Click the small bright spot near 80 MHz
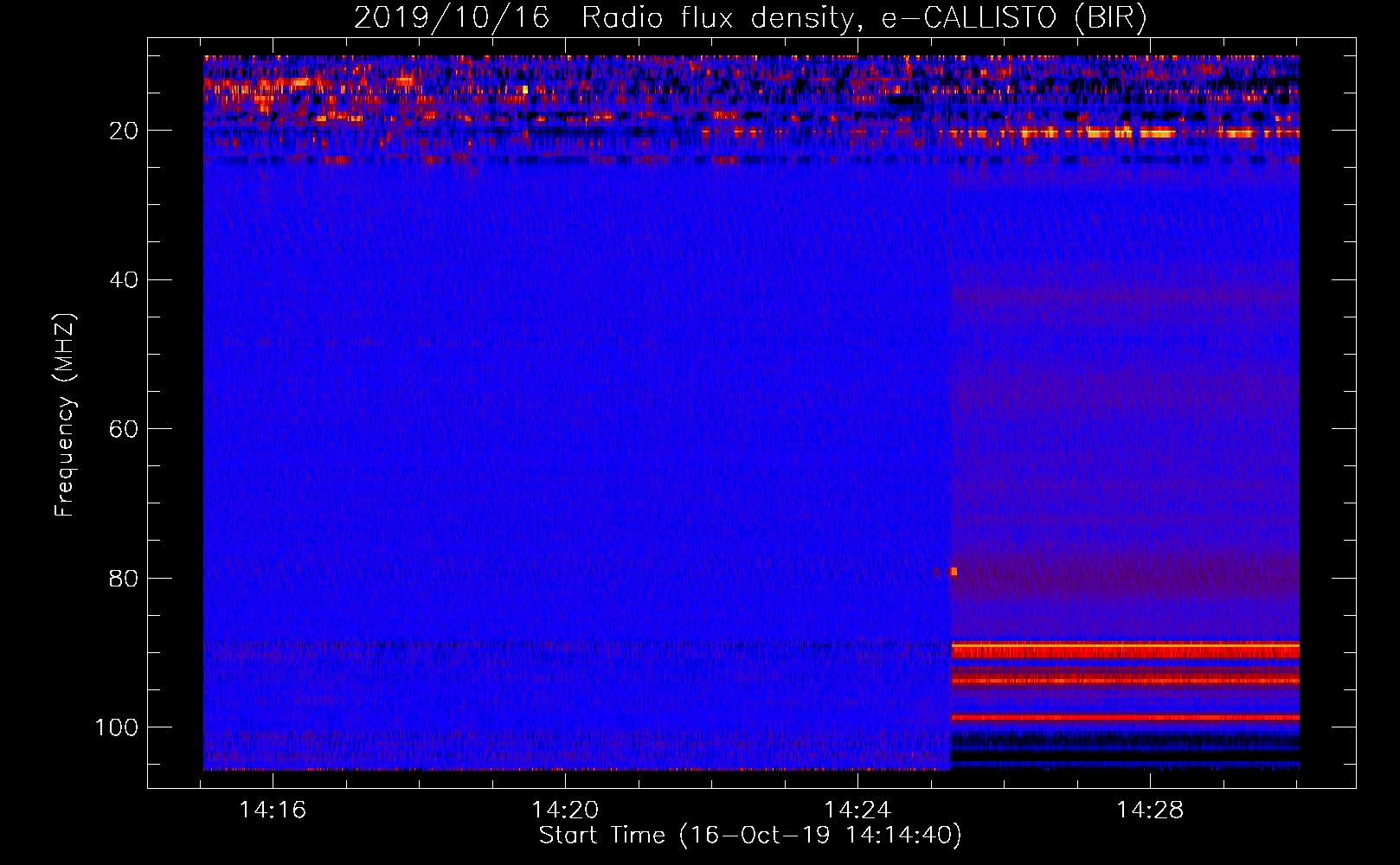The image size is (1400, 865). pyautogui.click(x=954, y=572)
